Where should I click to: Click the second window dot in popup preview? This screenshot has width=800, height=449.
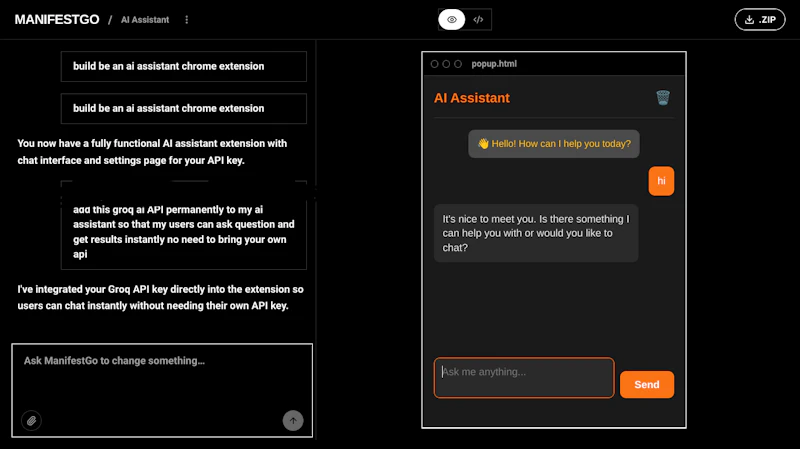(446, 64)
